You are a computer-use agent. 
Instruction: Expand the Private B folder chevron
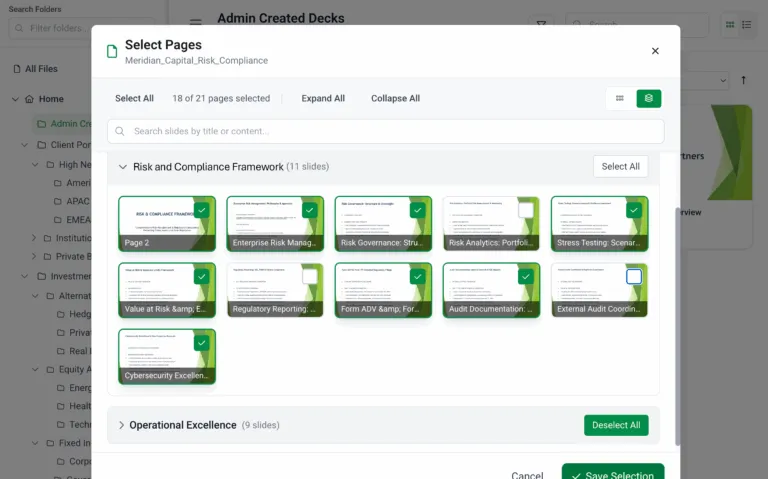coord(34,256)
